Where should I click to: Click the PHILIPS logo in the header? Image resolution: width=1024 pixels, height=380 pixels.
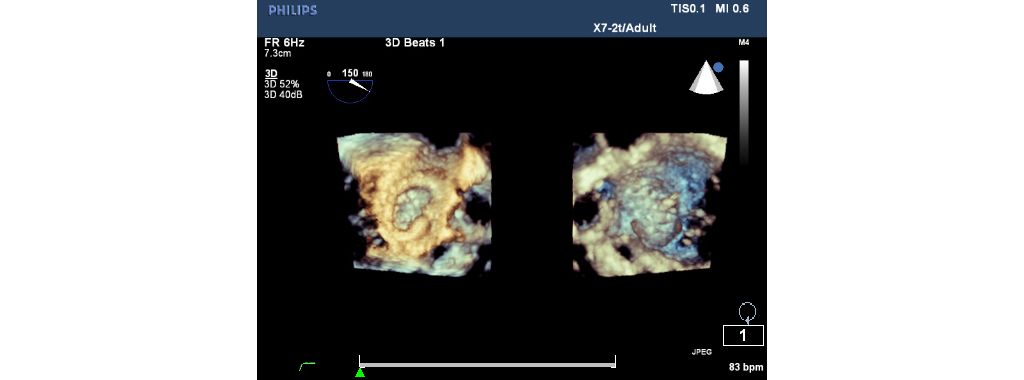coord(293,10)
